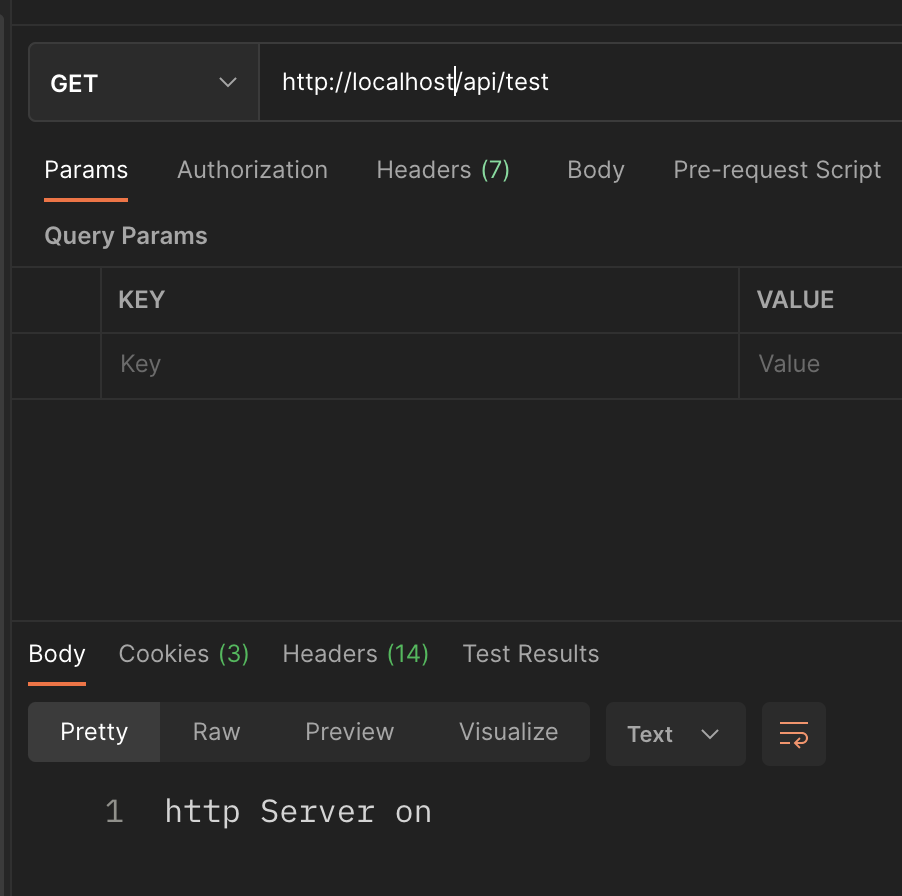Switch to the Params tab
This screenshot has height=896, width=902.
pyautogui.click(x=86, y=170)
